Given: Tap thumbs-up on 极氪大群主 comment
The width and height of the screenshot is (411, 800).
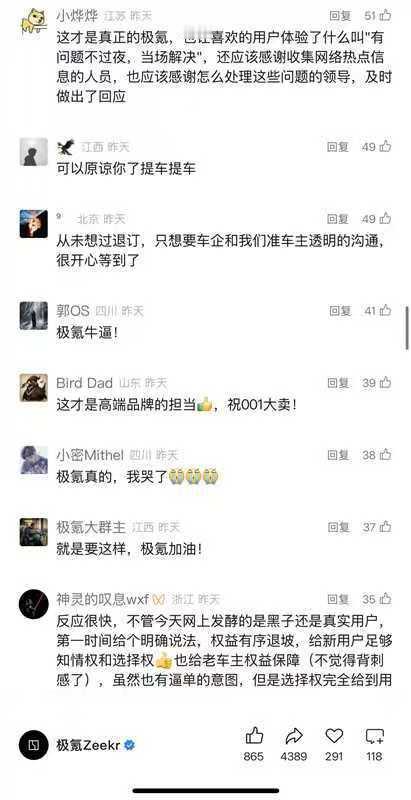Looking at the screenshot, I should click(386, 527).
